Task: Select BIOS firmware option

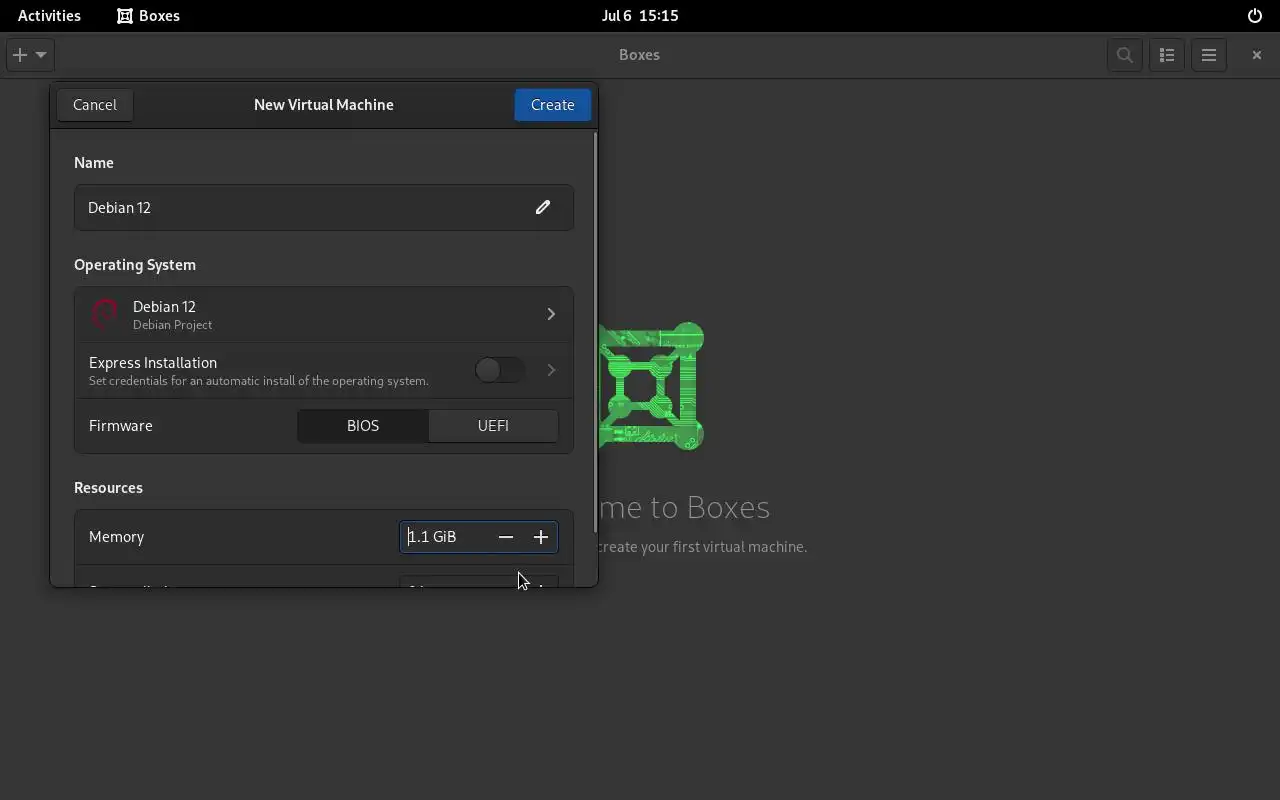Action: point(363,426)
